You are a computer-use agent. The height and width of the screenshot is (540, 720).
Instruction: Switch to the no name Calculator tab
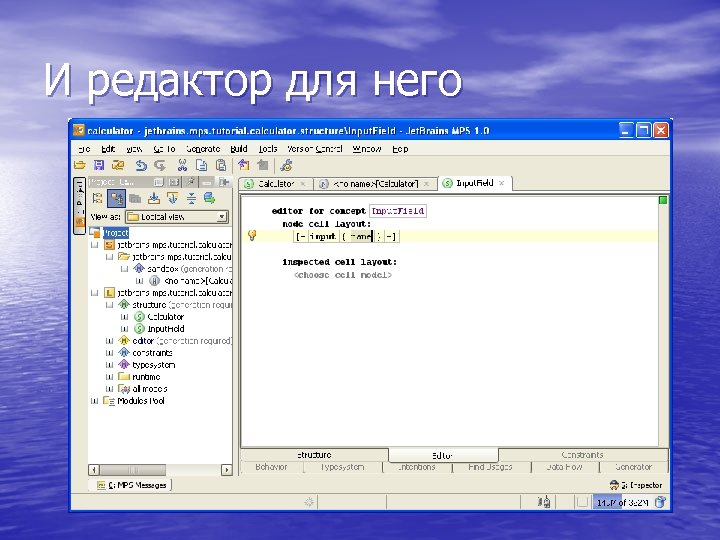click(x=375, y=184)
